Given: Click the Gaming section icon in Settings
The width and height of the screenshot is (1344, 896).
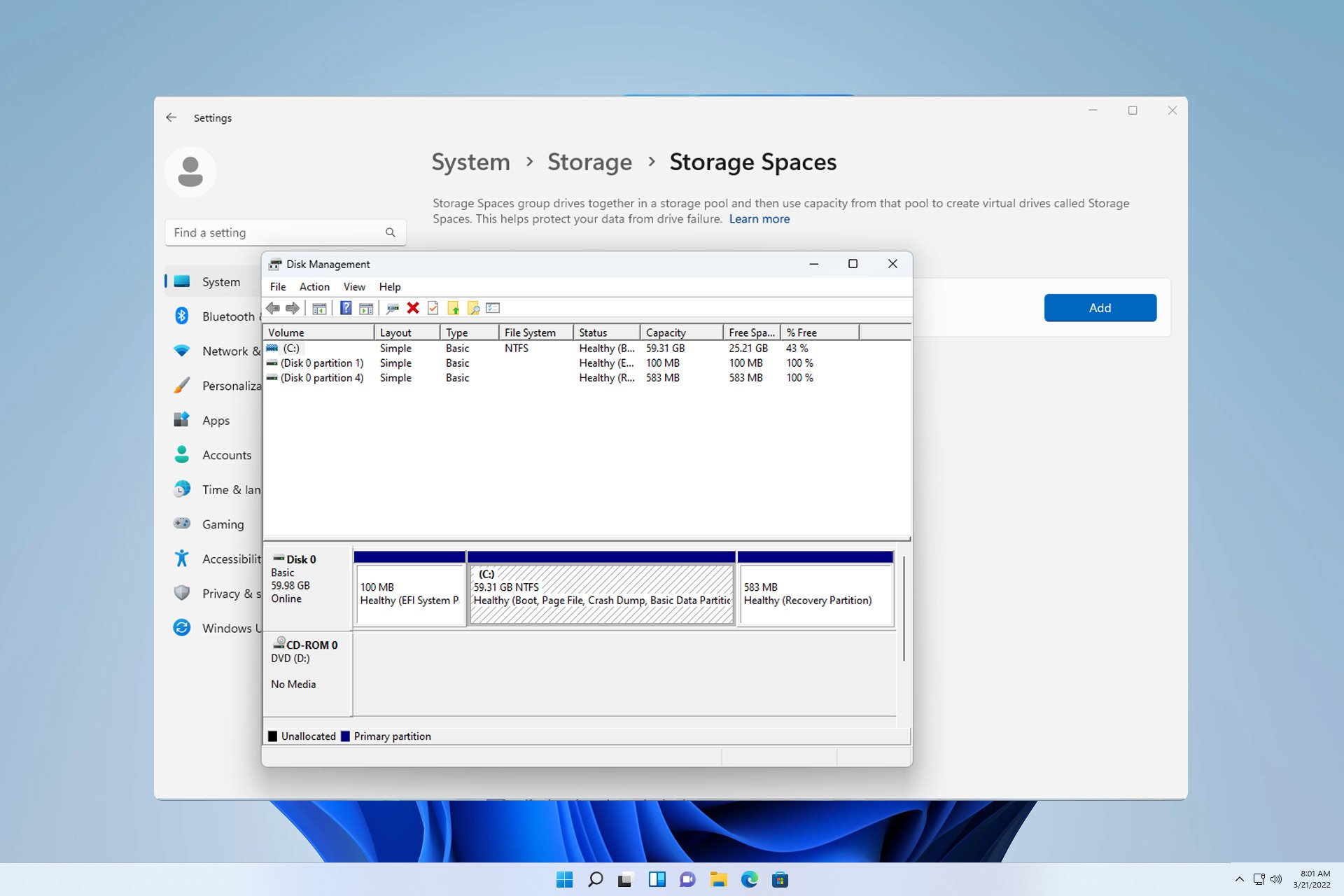Looking at the screenshot, I should pos(182,524).
